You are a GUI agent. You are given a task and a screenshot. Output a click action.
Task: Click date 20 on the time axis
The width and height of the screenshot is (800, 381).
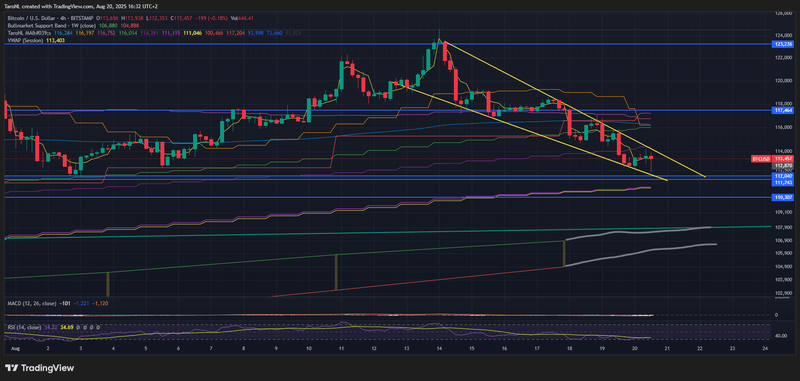(634, 348)
